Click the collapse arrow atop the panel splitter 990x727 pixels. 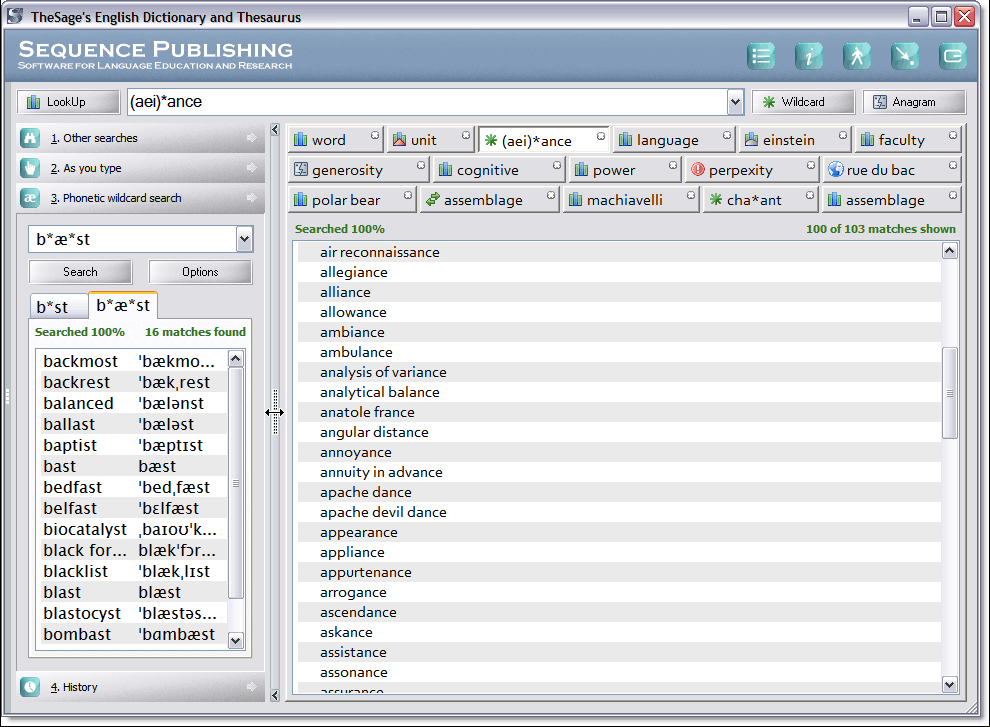point(275,129)
